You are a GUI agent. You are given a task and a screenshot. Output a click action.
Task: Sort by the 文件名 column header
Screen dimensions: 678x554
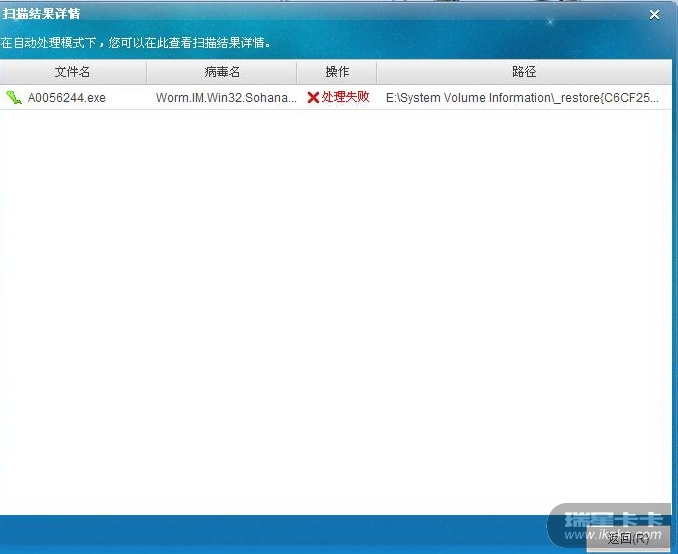pos(73,72)
